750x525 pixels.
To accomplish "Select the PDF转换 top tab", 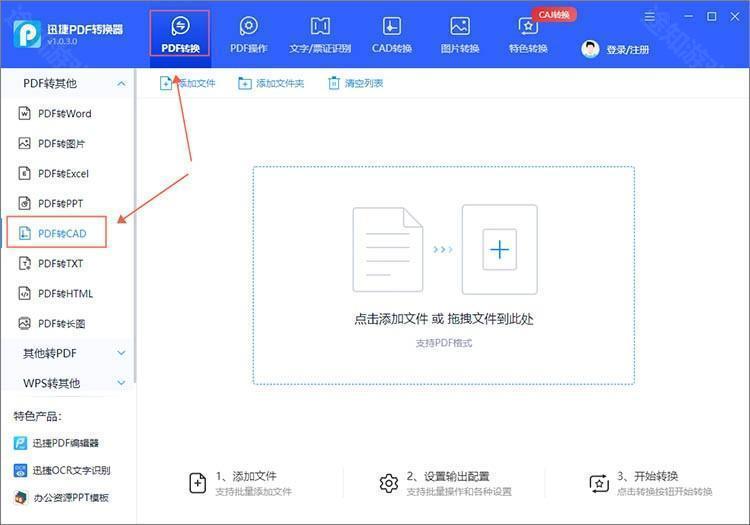I will (x=180, y=34).
